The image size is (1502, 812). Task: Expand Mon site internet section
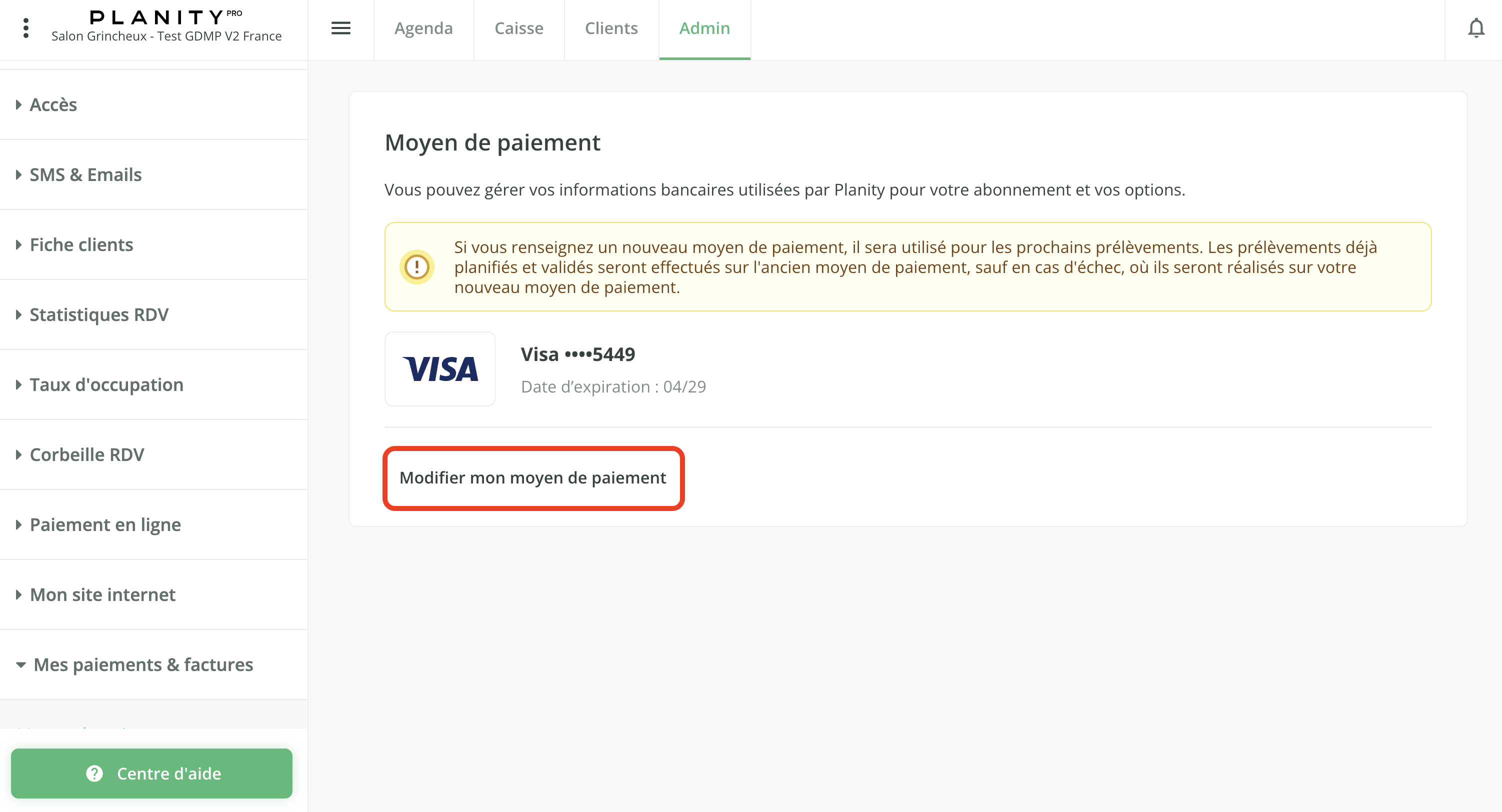[102, 594]
